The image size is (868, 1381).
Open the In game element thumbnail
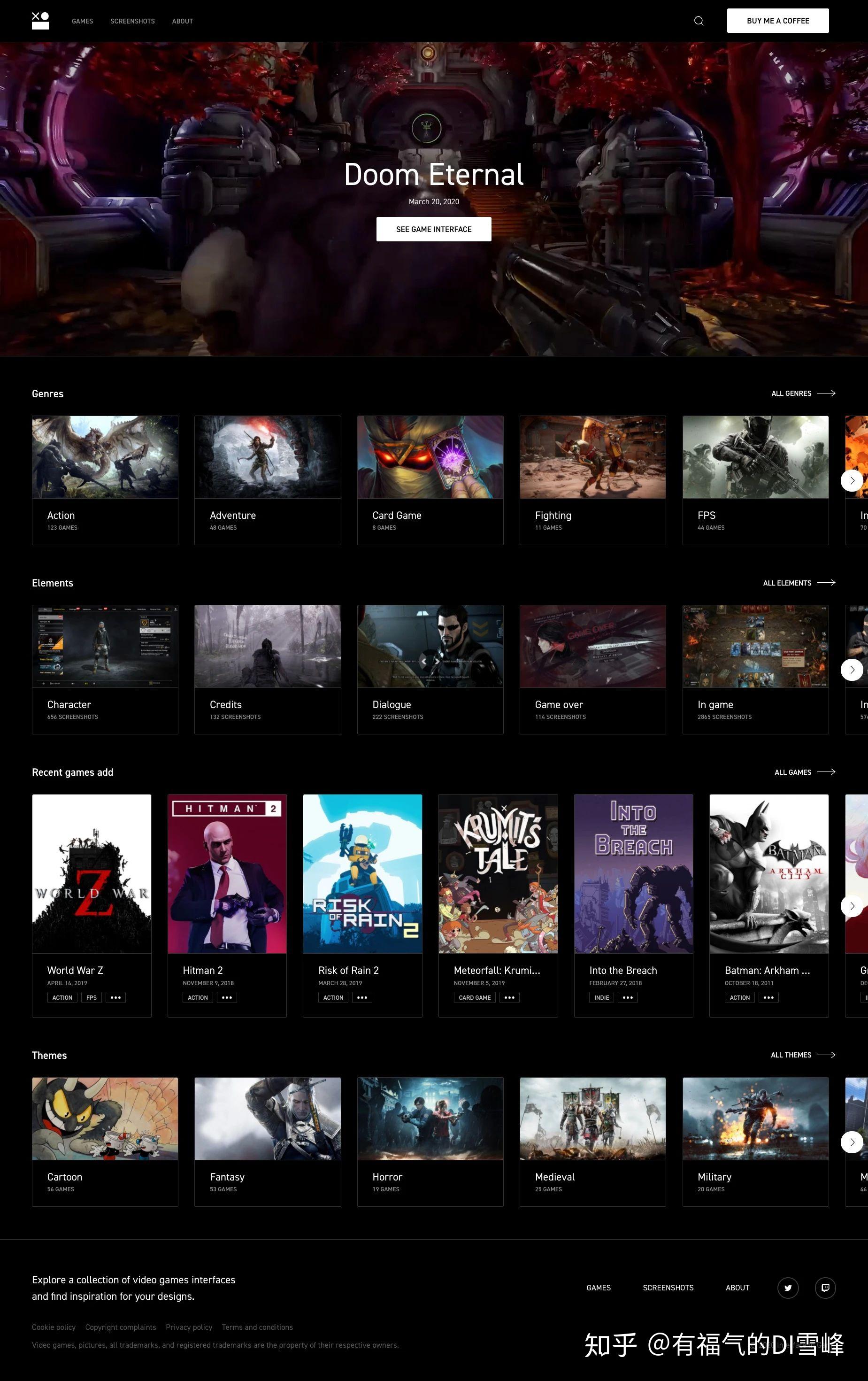tap(756, 646)
